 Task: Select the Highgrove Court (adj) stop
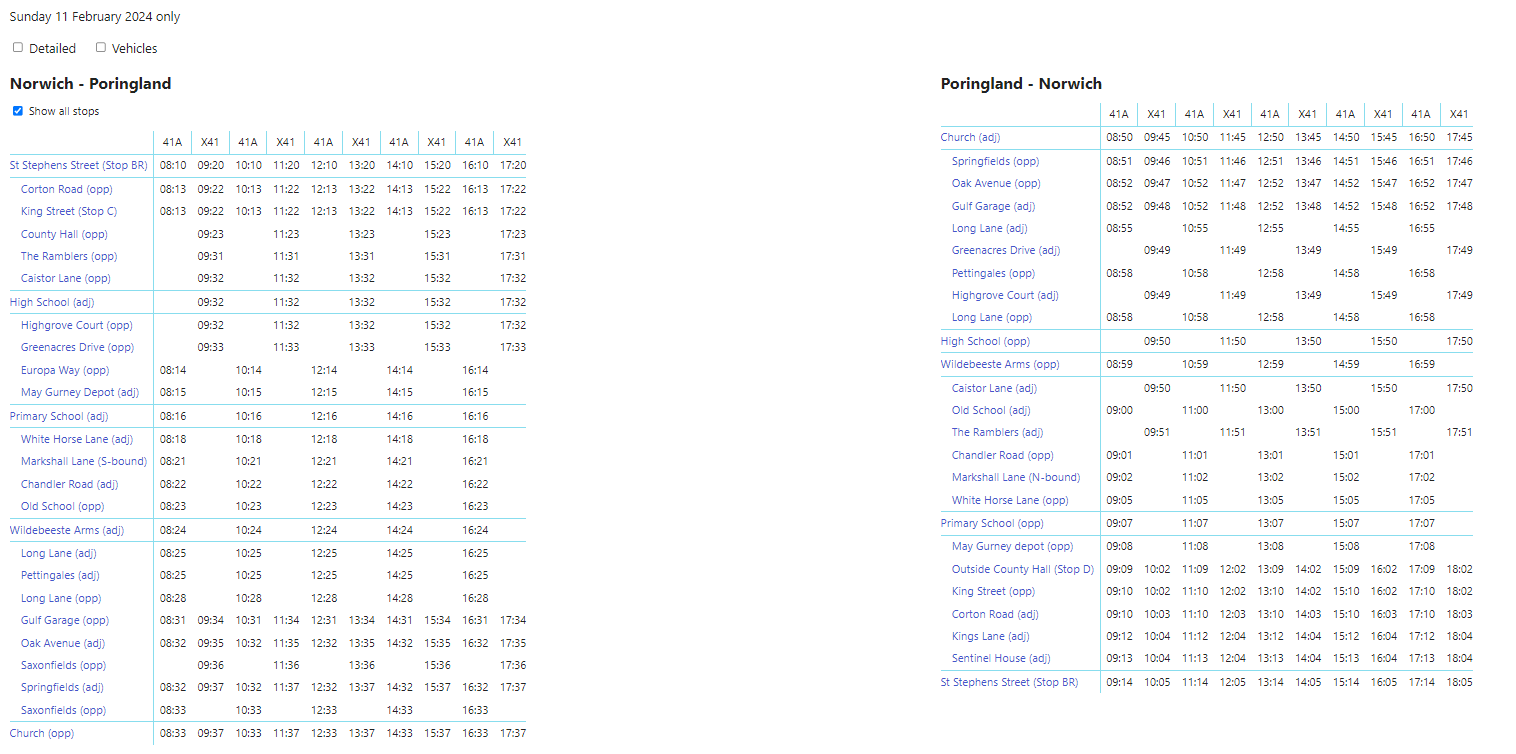(1005, 295)
